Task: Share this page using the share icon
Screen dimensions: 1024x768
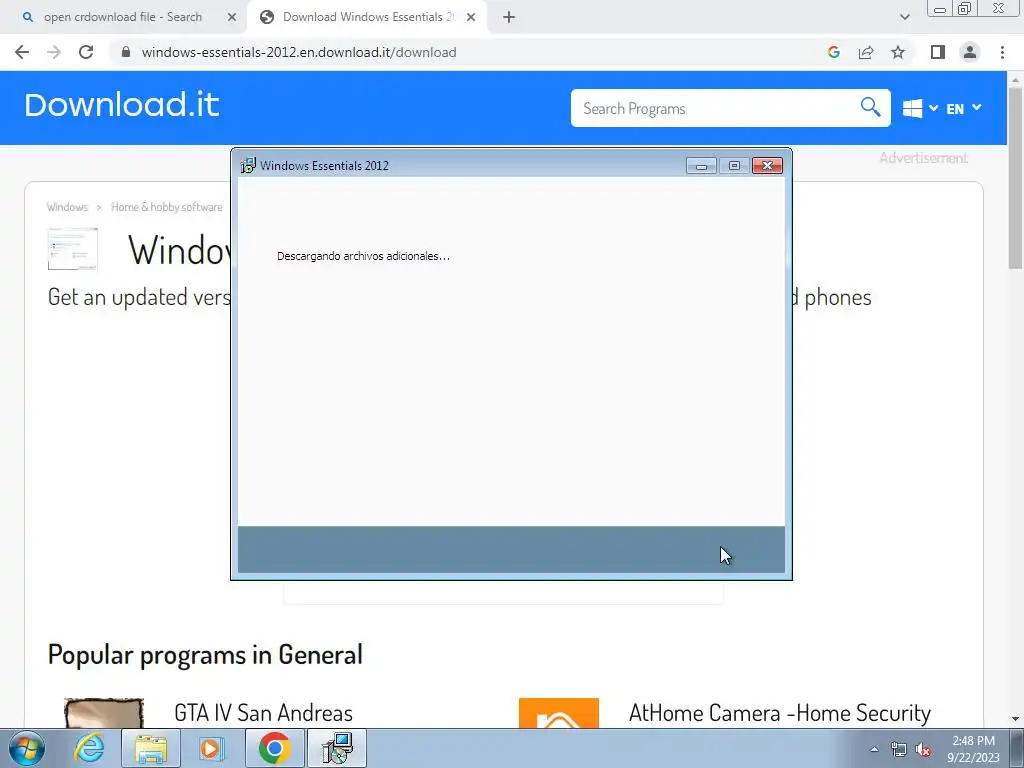Action: coord(866,52)
